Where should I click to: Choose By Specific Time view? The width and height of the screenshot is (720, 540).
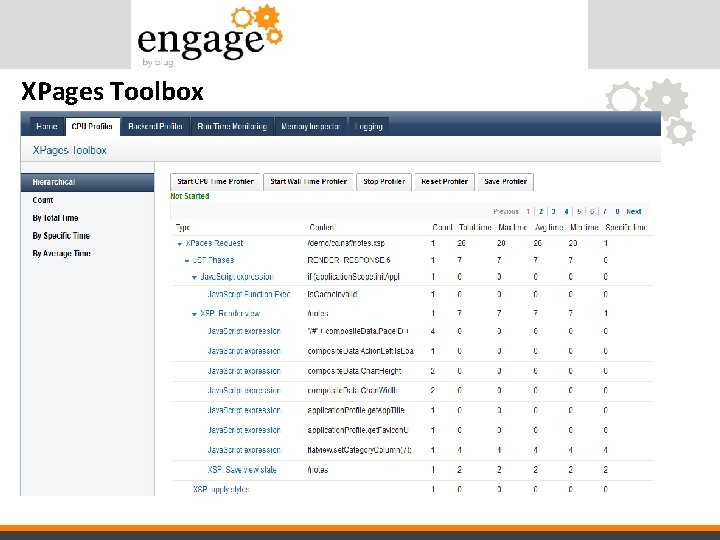[x=61, y=236]
